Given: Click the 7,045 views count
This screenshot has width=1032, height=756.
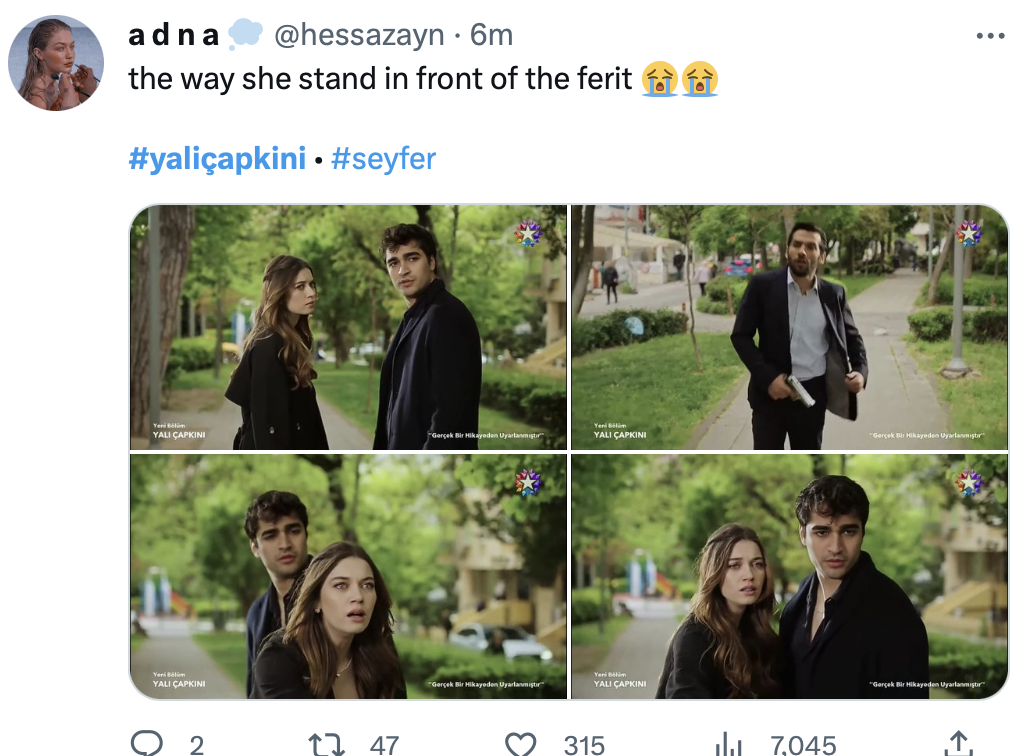Looking at the screenshot, I should click(x=803, y=744).
